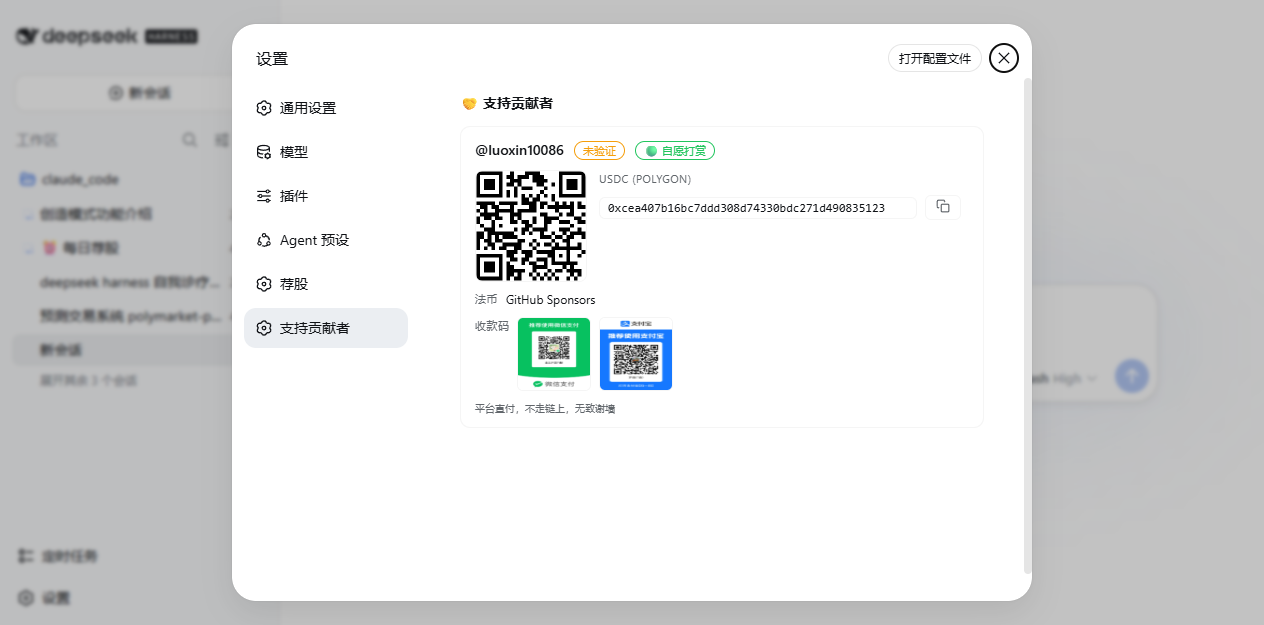The height and width of the screenshot is (625, 1264).
Task: Close the settings dialog with the X
Action: pos(1004,58)
